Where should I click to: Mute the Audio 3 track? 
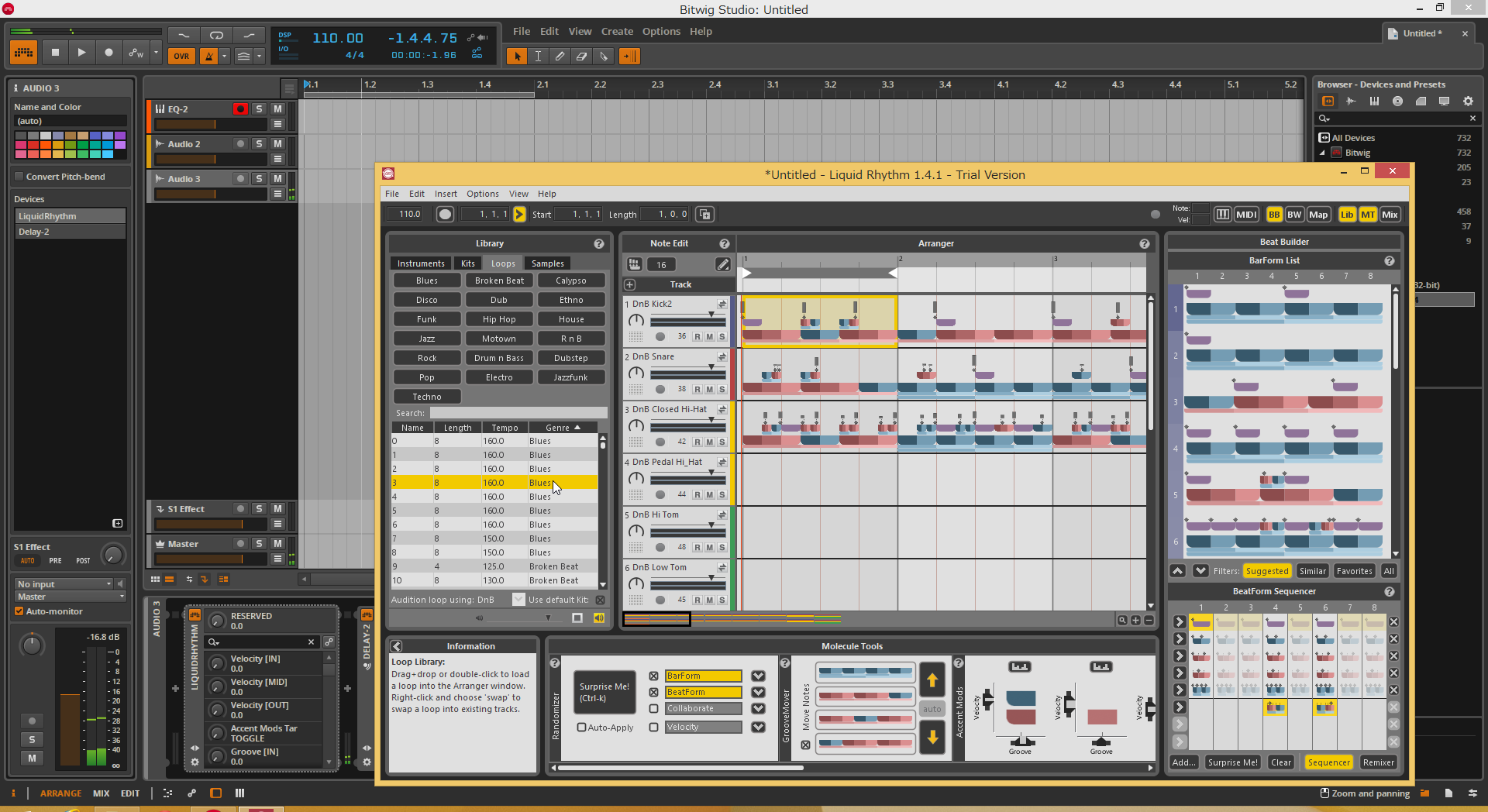click(x=277, y=179)
